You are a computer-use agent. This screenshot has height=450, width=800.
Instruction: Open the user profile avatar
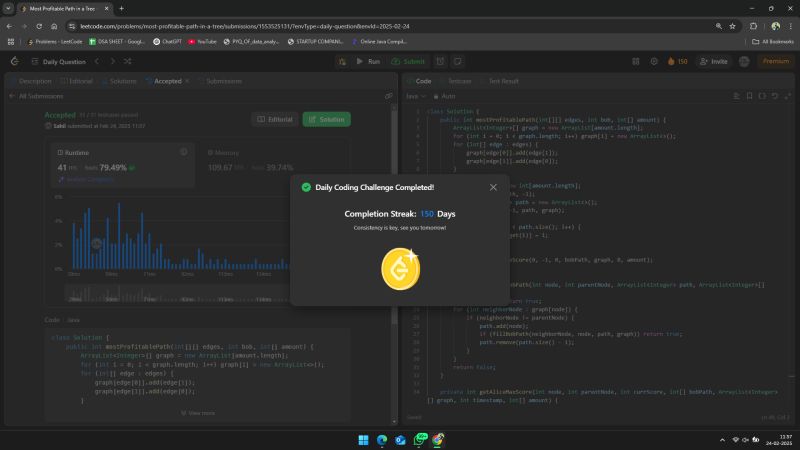coord(744,61)
